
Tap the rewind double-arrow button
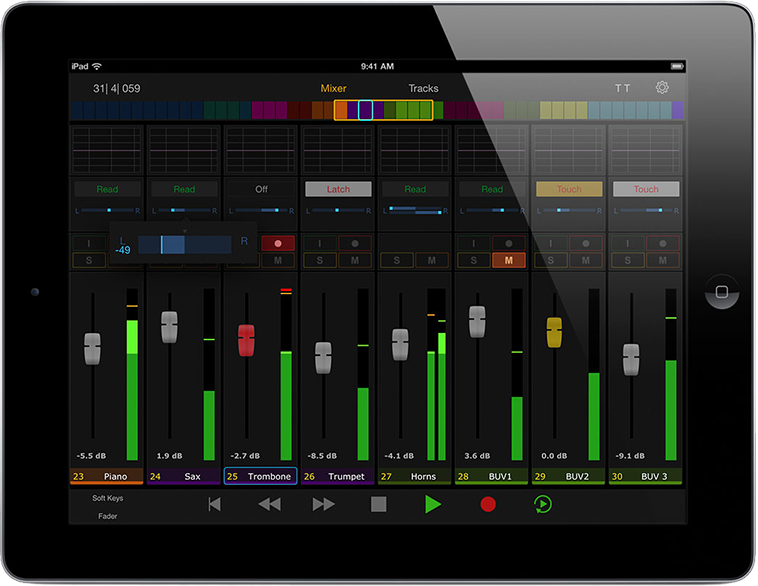pos(269,504)
